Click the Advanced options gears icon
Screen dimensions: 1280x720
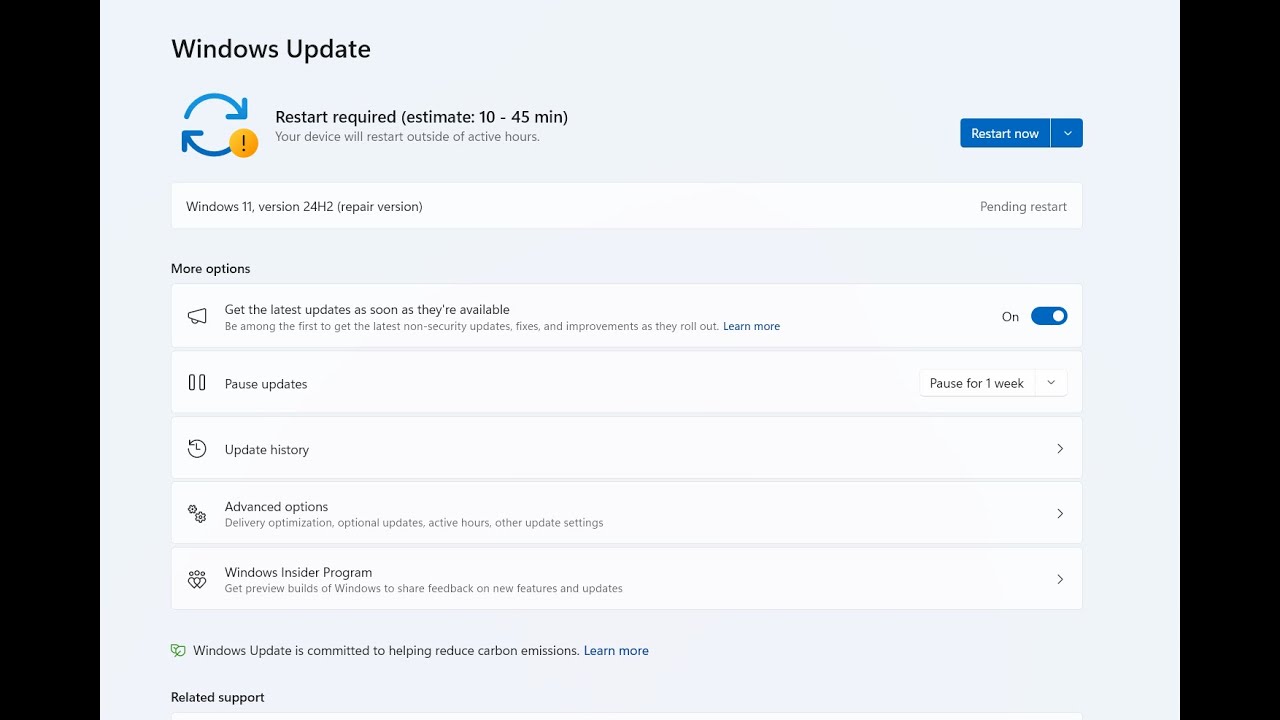197,514
